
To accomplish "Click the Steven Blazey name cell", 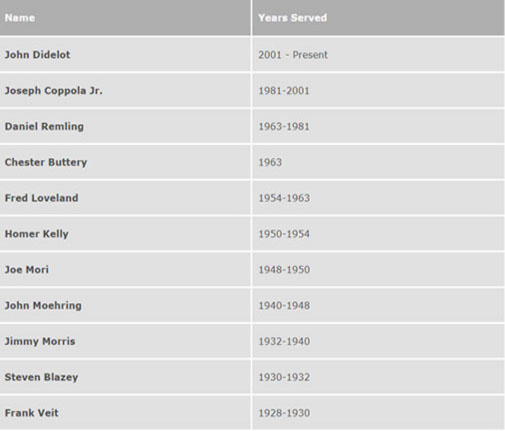I will pyautogui.click(x=125, y=377).
